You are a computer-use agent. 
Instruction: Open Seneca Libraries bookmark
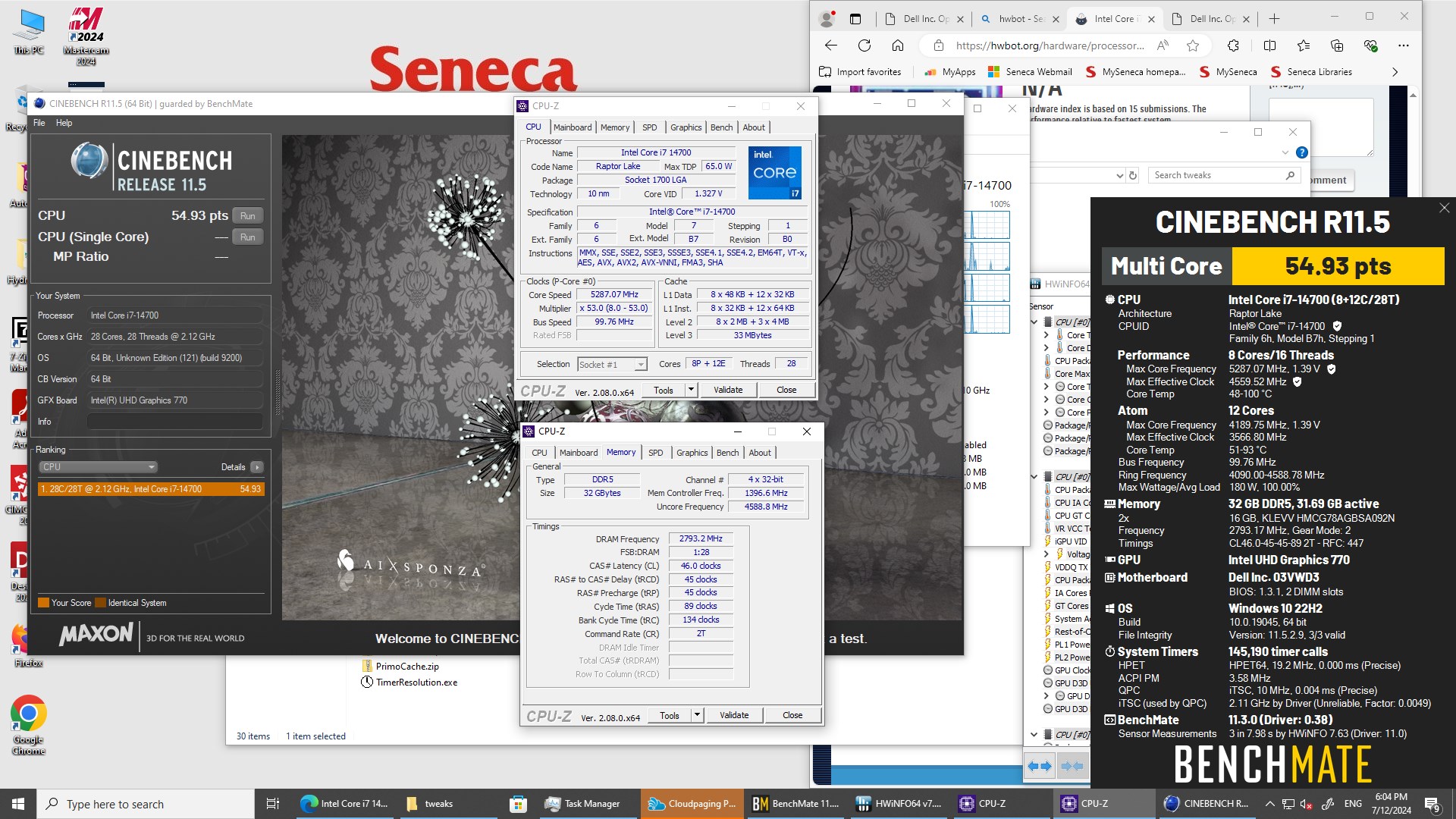(1311, 72)
